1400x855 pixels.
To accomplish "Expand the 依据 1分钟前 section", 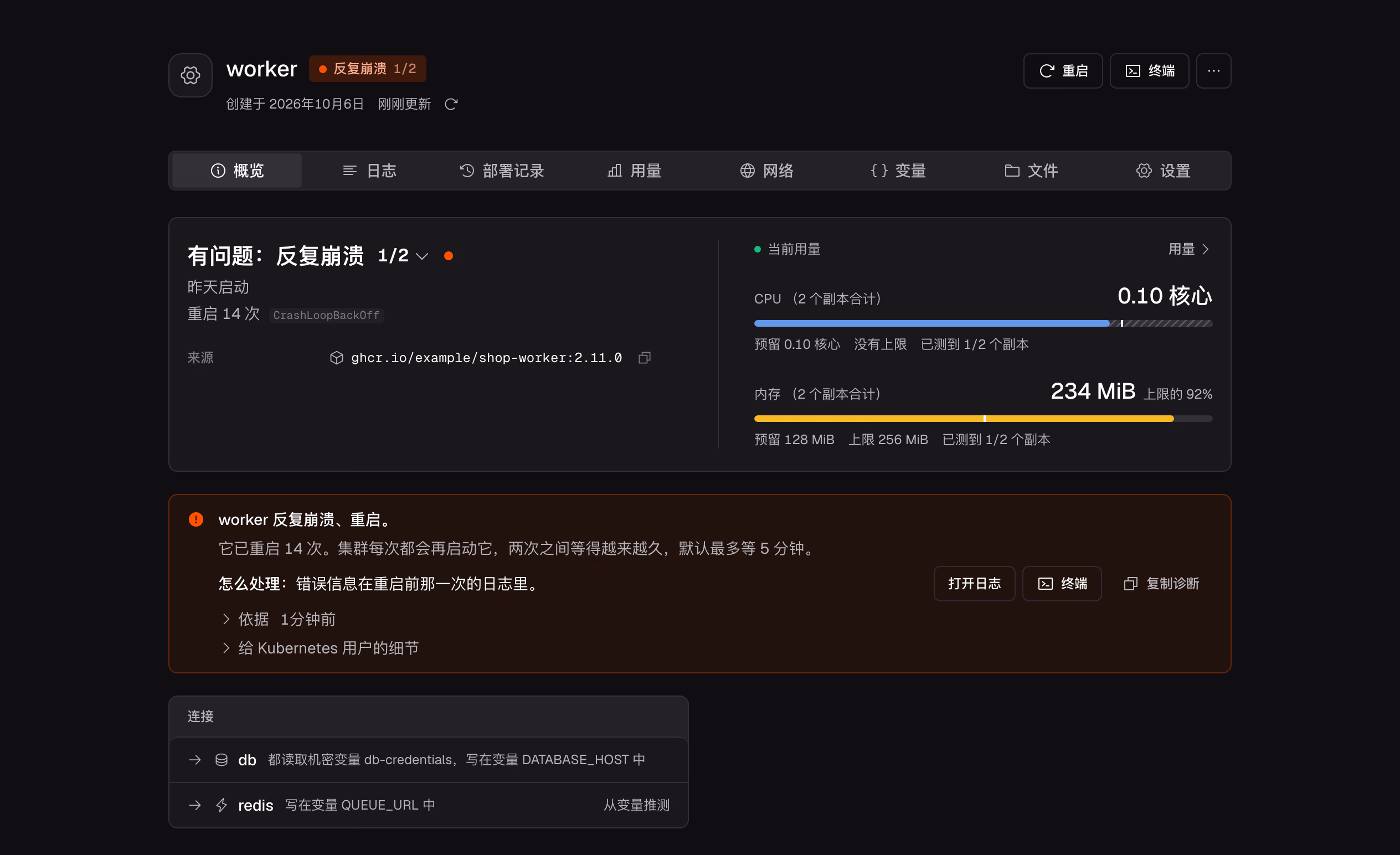I will pyautogui.click(x=280, y=620).
